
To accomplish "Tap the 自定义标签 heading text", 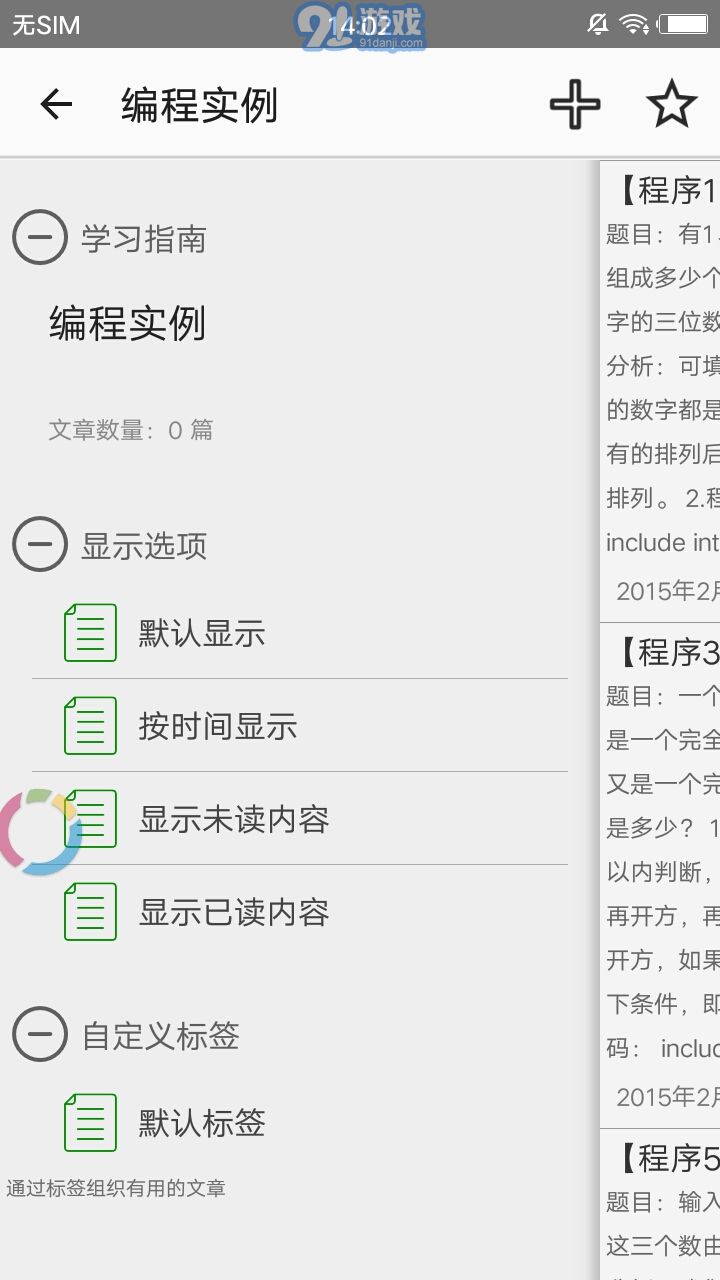I will coord(161,1036).
